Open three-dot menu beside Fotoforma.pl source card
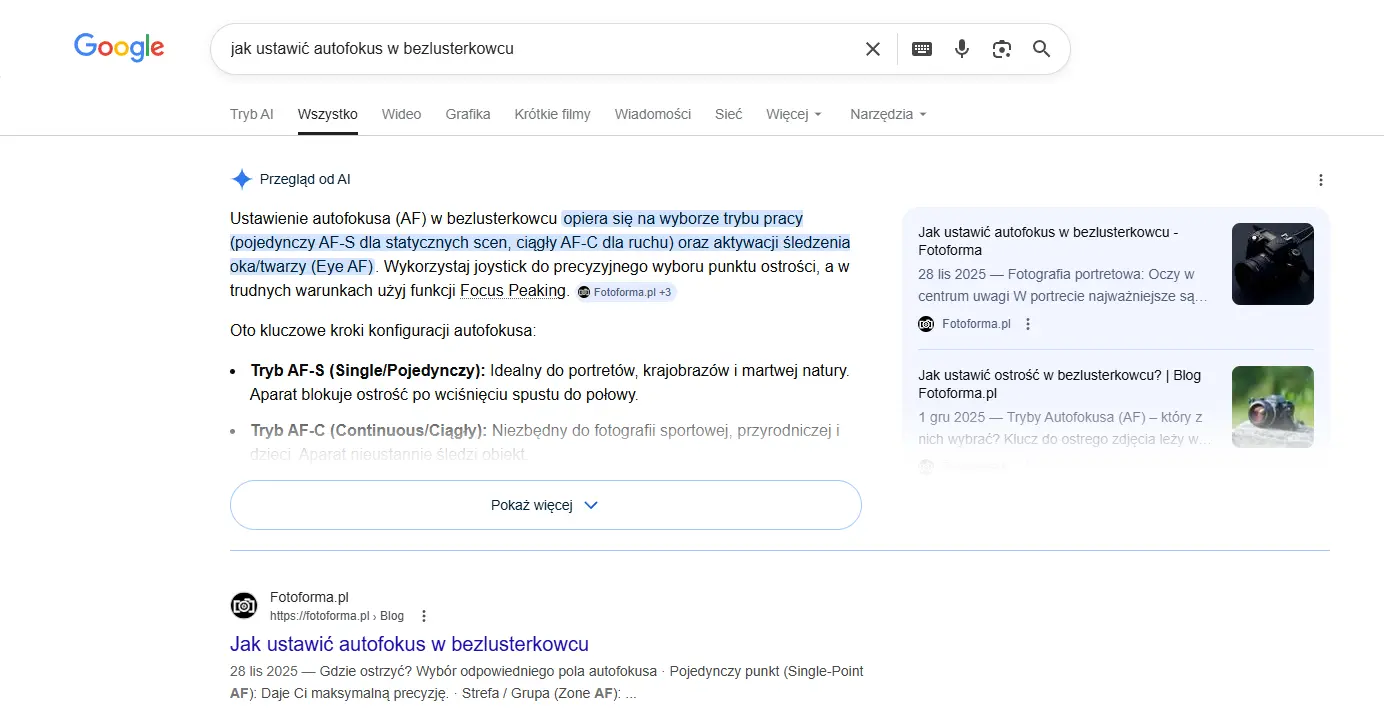This screenshot has height=728, width=1384. click(x=1028, y=324)
